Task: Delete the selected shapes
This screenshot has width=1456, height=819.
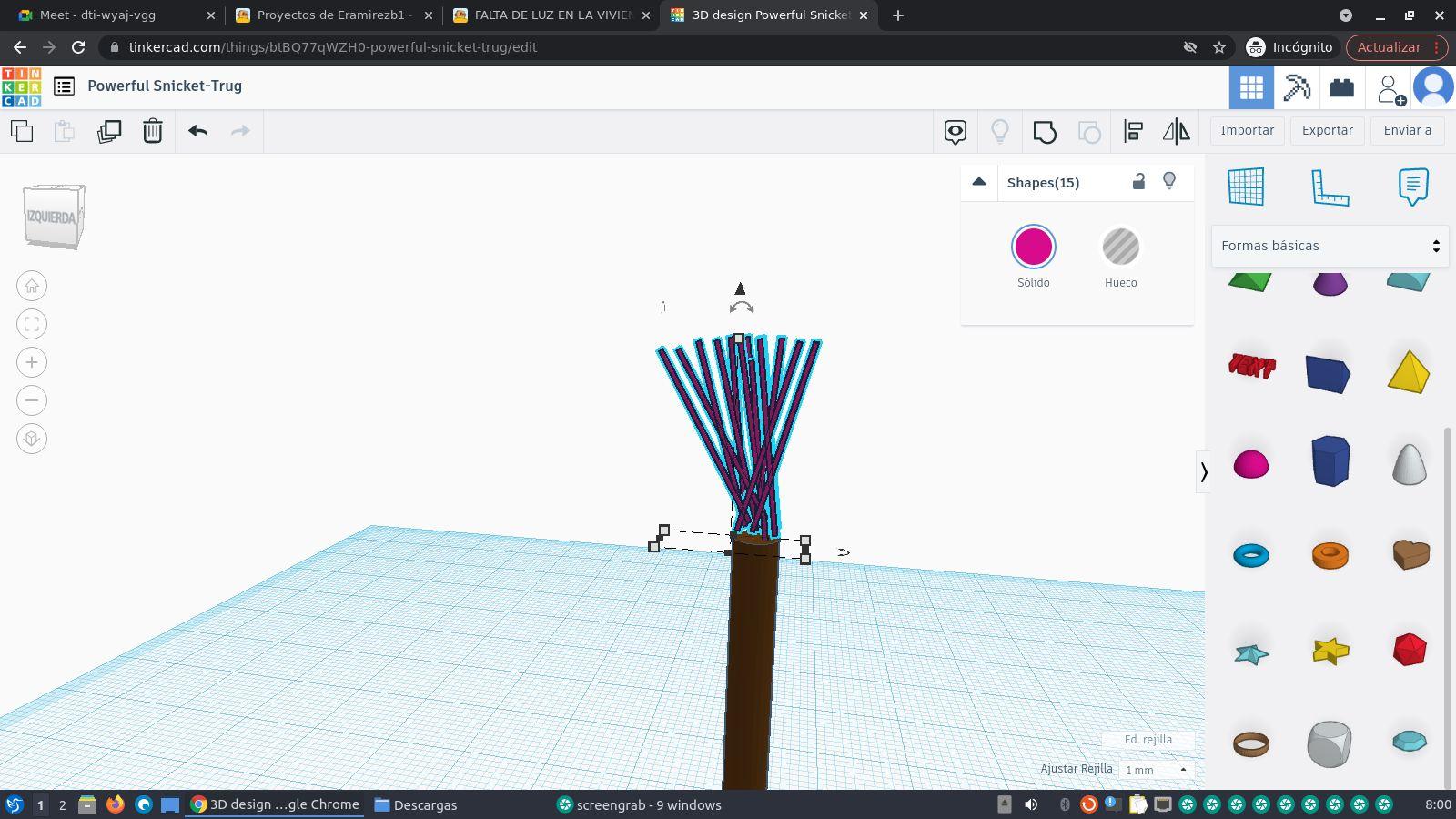Action: click(x=153, y=131)
